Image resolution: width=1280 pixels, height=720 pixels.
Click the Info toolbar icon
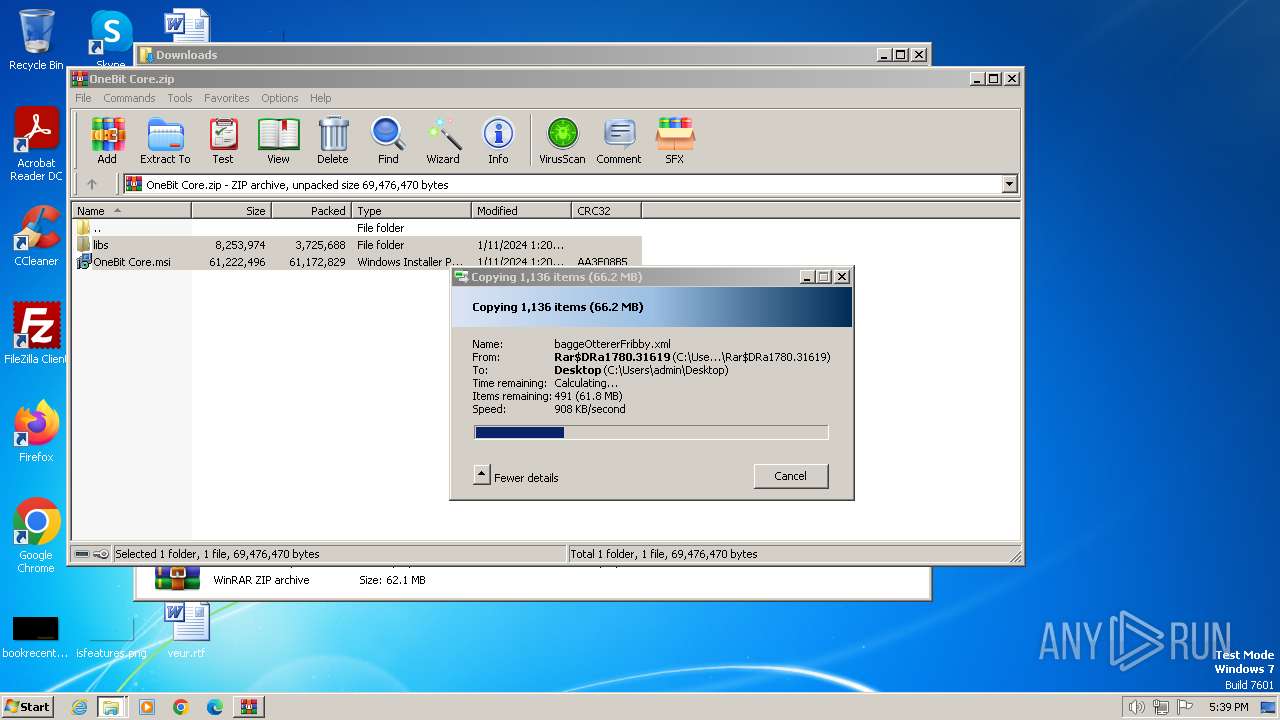click(498, 140)
